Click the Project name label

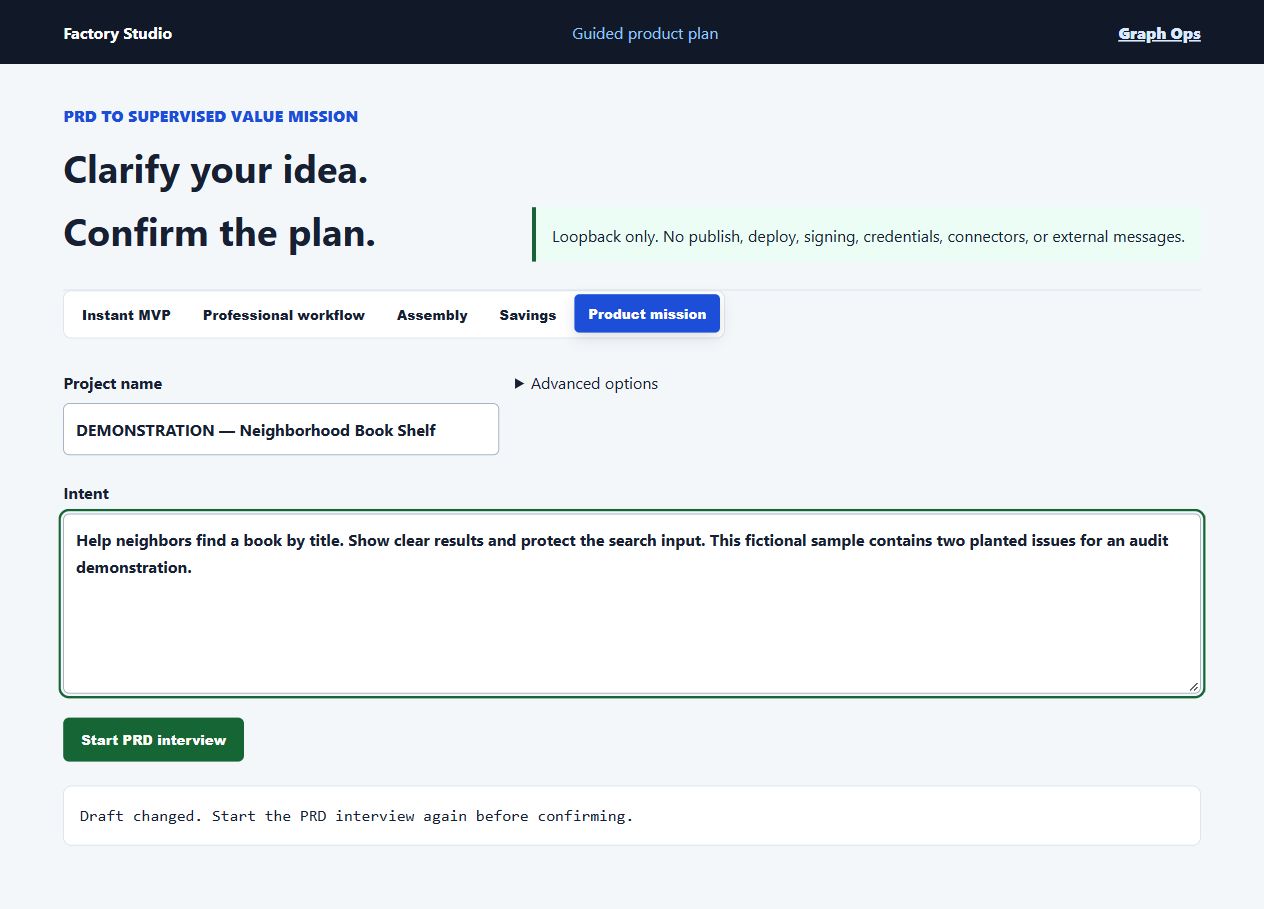[113, 383]
